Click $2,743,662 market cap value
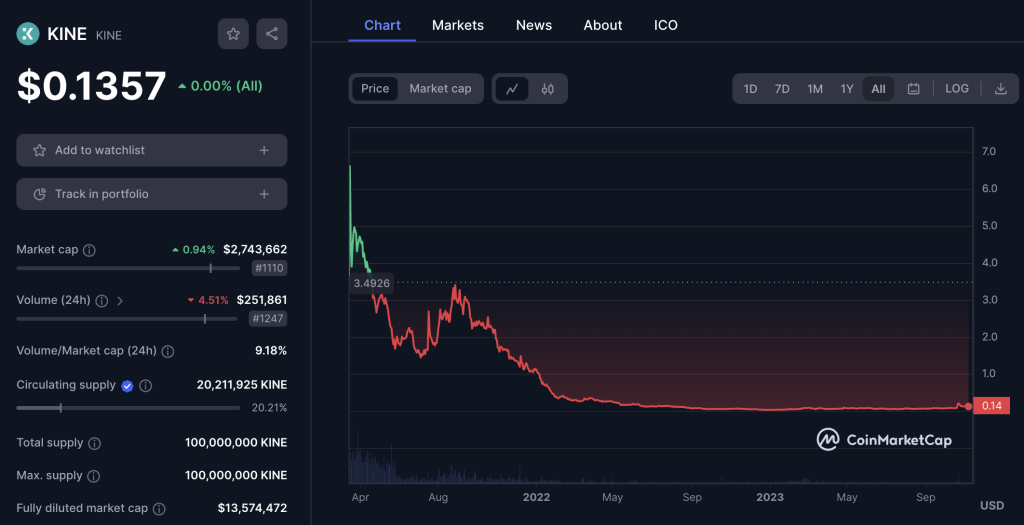The width and height of the screenshot is (1024, 525). pos(255,249)
